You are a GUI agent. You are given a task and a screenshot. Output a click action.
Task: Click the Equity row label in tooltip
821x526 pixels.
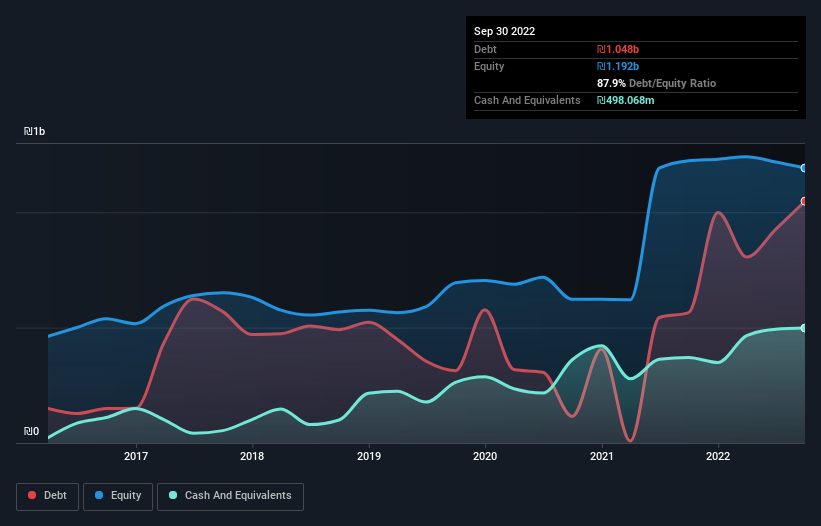pyautogui.click(x=489, y=66)
